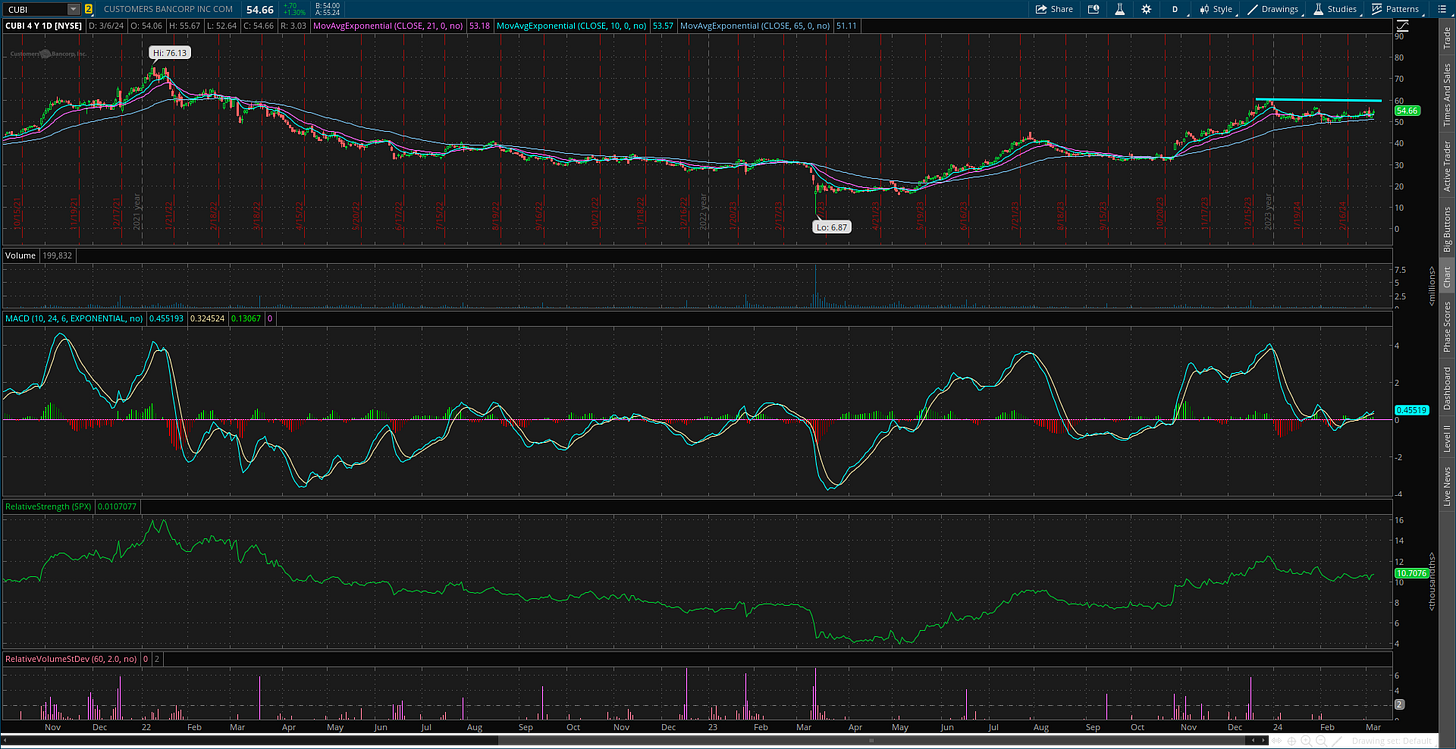Click the green 54.66 last price bubble
Image resolution: width=1456 pixels, height=749 pixels.
click(x=1408, y=110)
